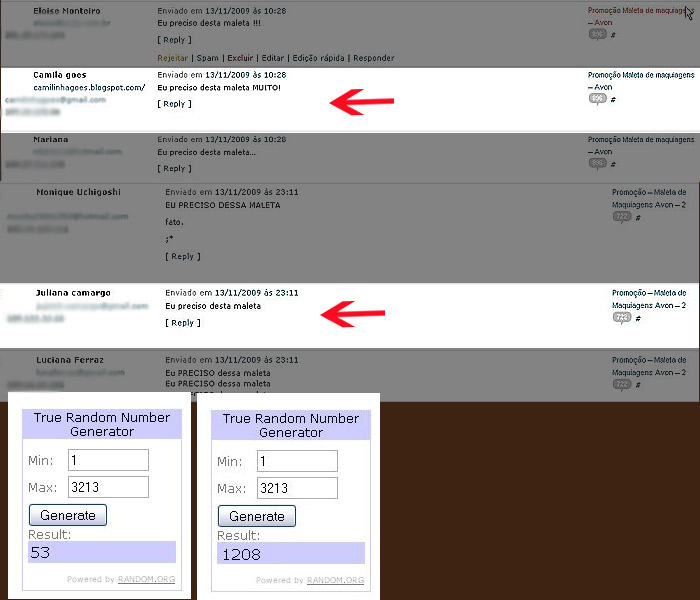Click Reply under Camila goes' comment
This screenshot has width=700, height=600.
coord(174,104)
